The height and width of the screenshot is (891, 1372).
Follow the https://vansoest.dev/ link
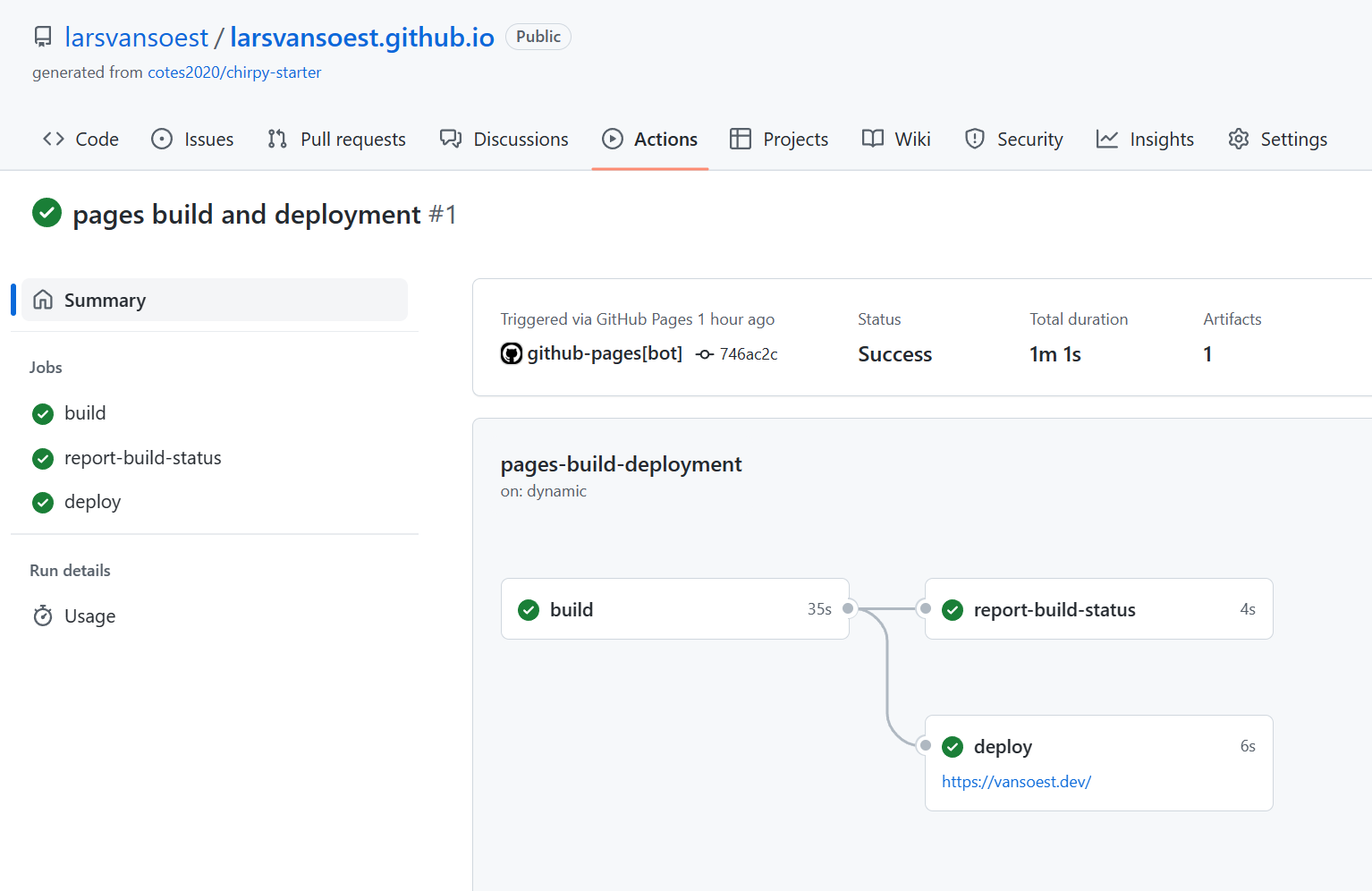click(1016, 781)
